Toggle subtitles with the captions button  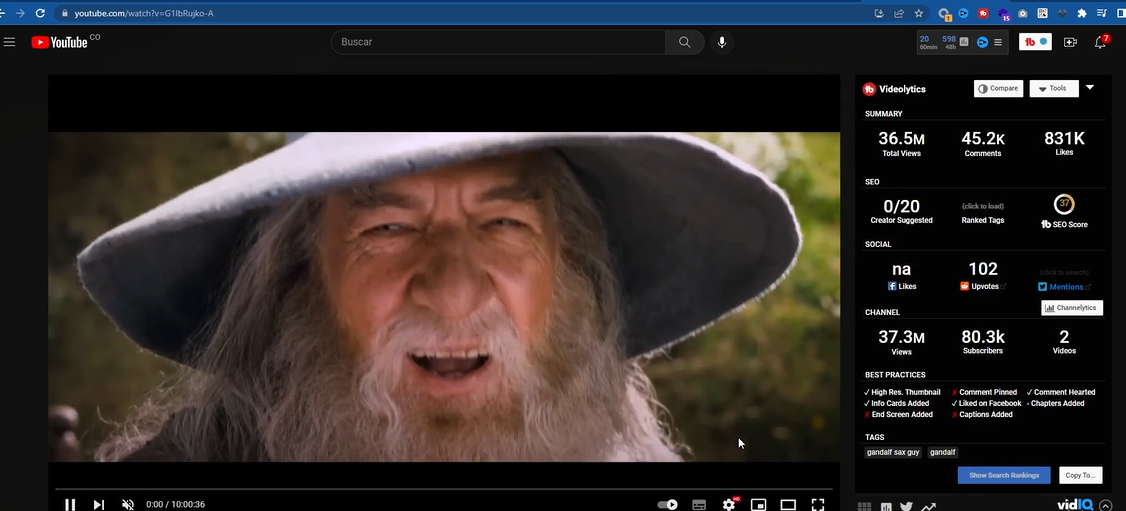pyautogui.click(x=699, y=505)
